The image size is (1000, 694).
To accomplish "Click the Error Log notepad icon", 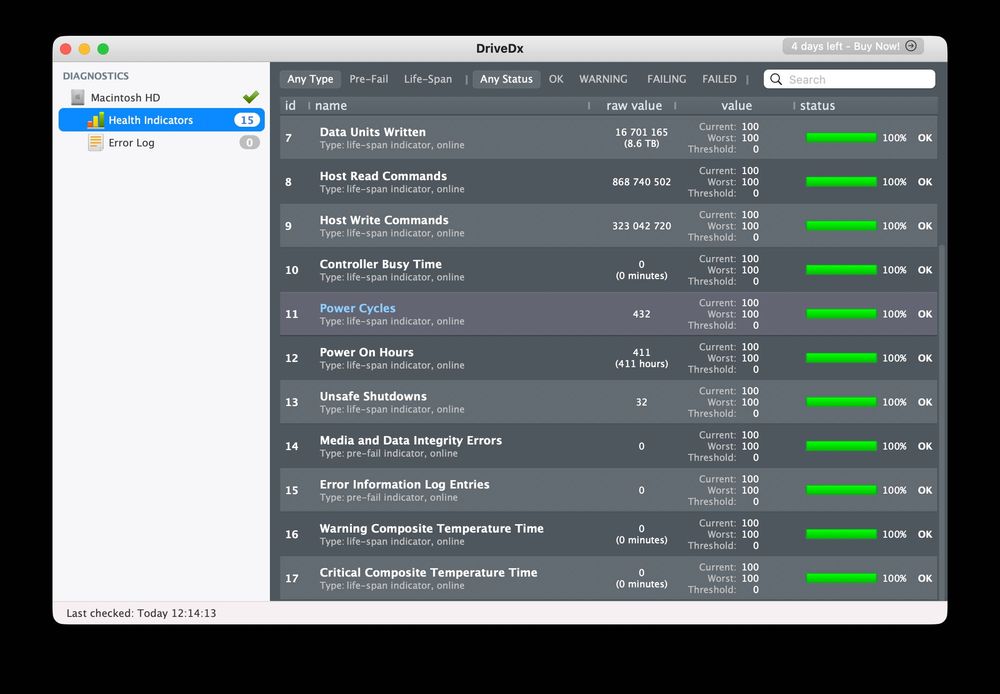I will (x=96, y=142).
